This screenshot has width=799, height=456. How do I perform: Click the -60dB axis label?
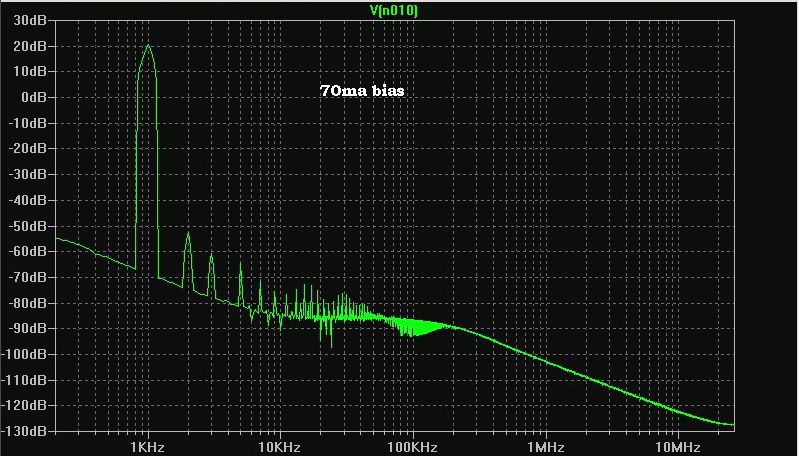click(28, 251)
